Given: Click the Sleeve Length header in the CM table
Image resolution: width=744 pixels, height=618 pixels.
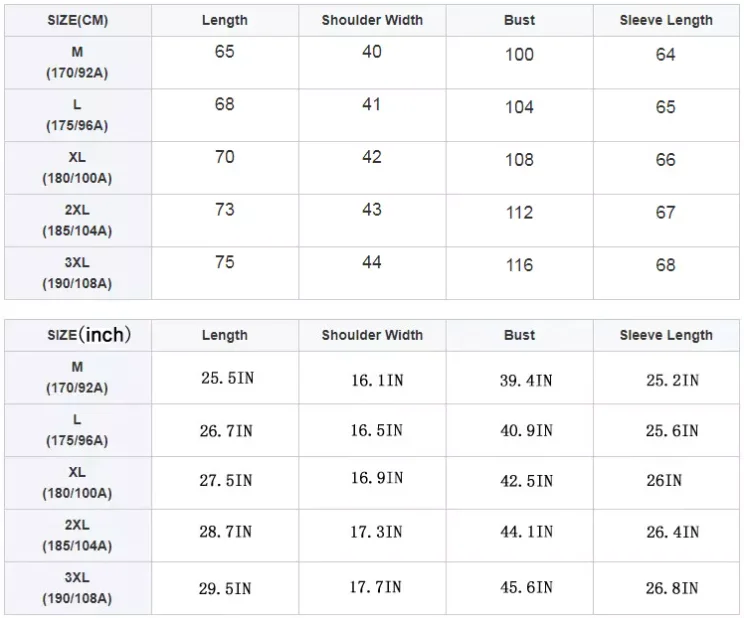Looking at the screenshot, I should pyautogui.click(x=666, y=20).
